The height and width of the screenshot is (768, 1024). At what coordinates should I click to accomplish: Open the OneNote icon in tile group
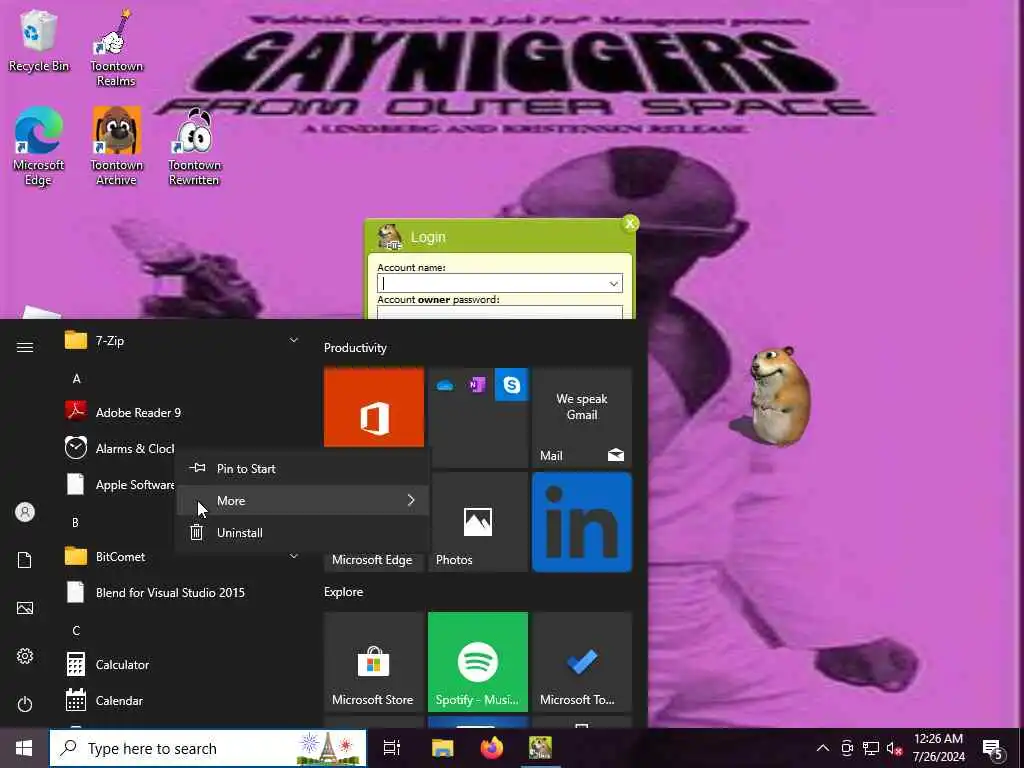[477, 385]
